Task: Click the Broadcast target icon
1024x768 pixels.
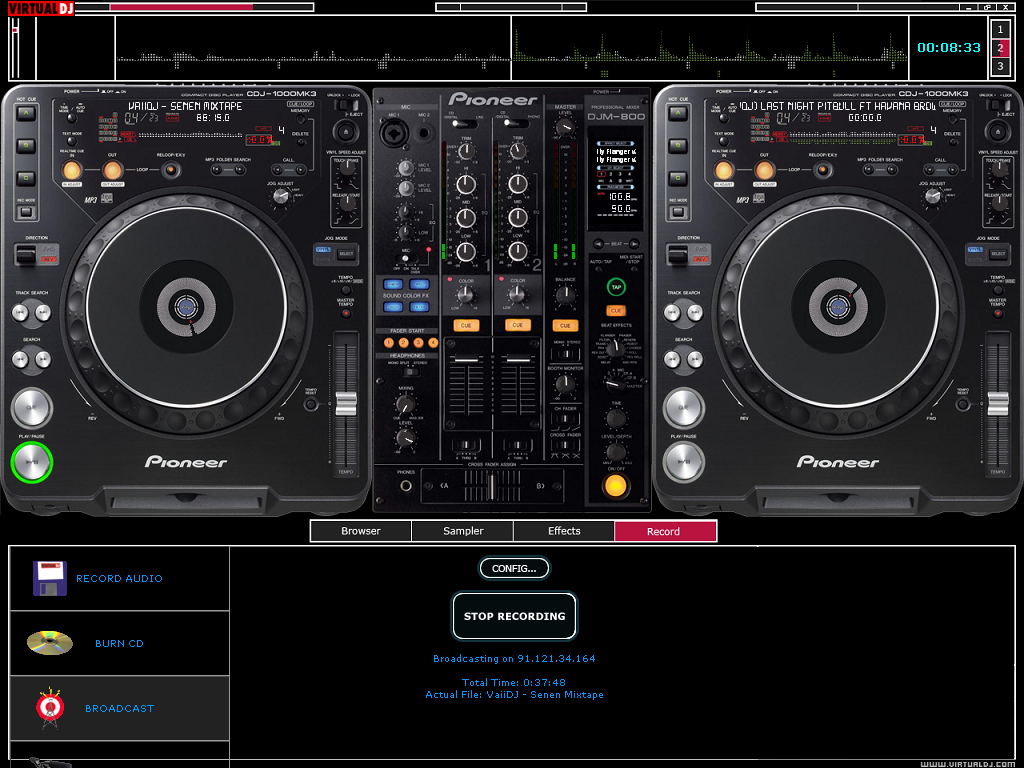Action: tap(48, 708)
